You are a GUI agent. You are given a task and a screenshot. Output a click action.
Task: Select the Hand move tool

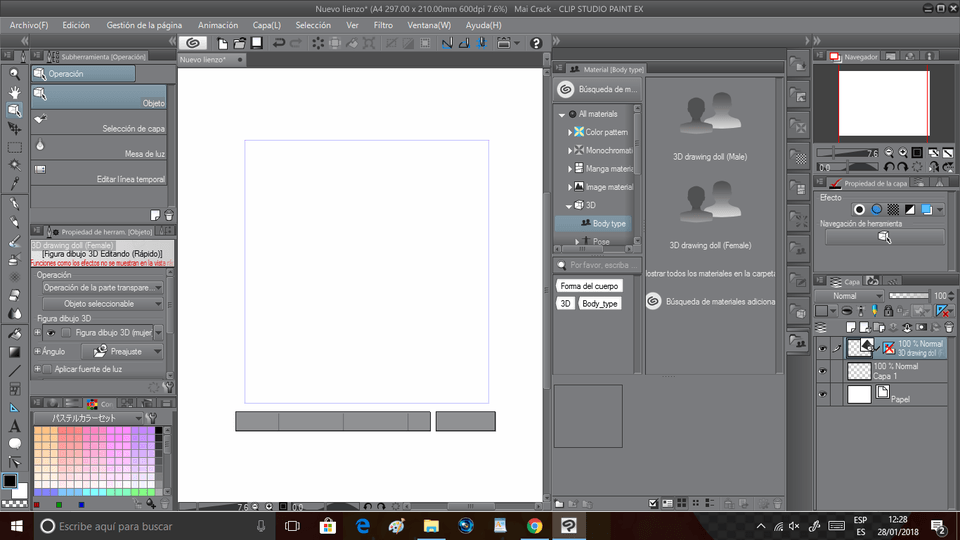[x=15, y=92]
